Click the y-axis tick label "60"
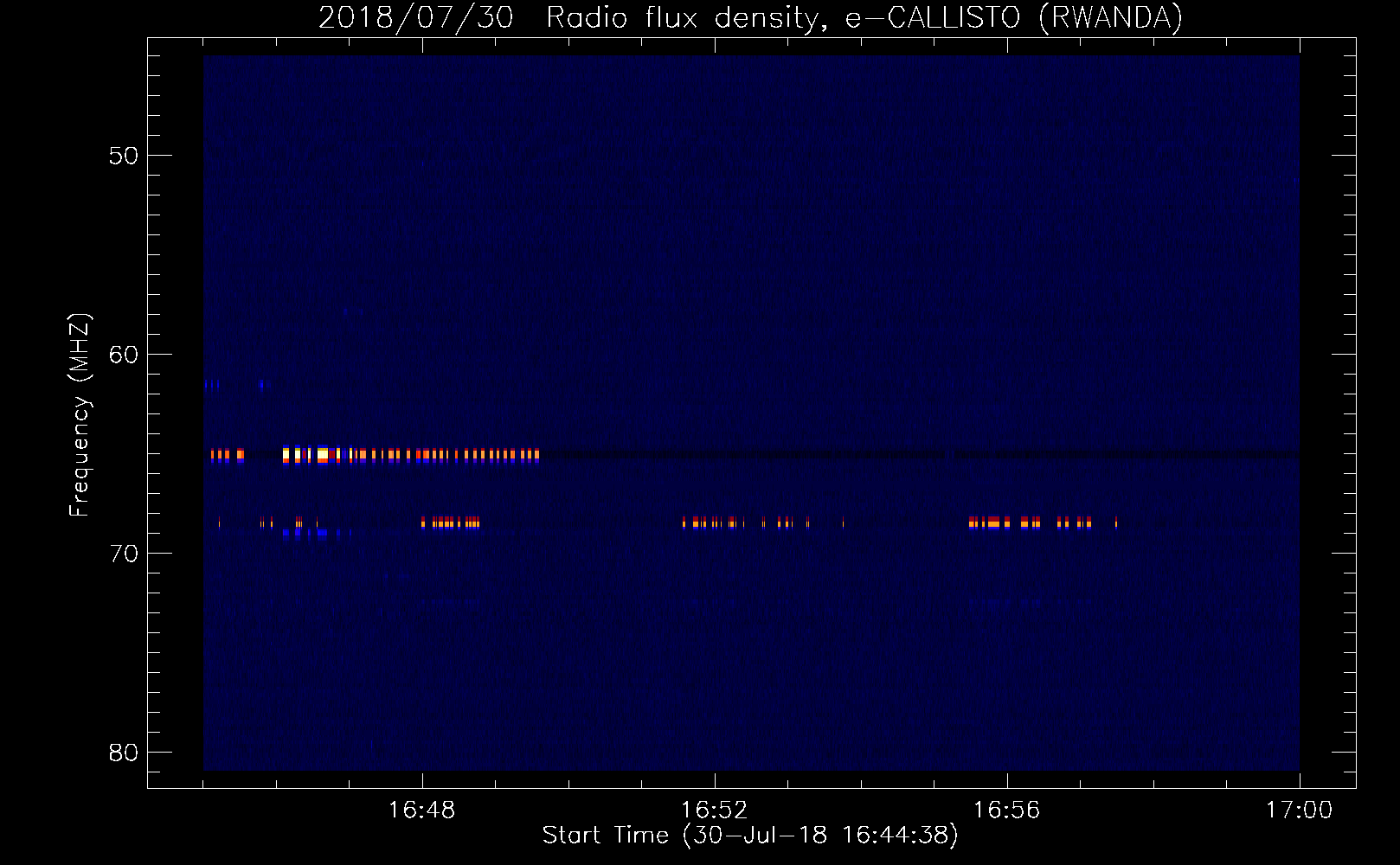This screenshot has width=1400, height=865. click(124, 355)
